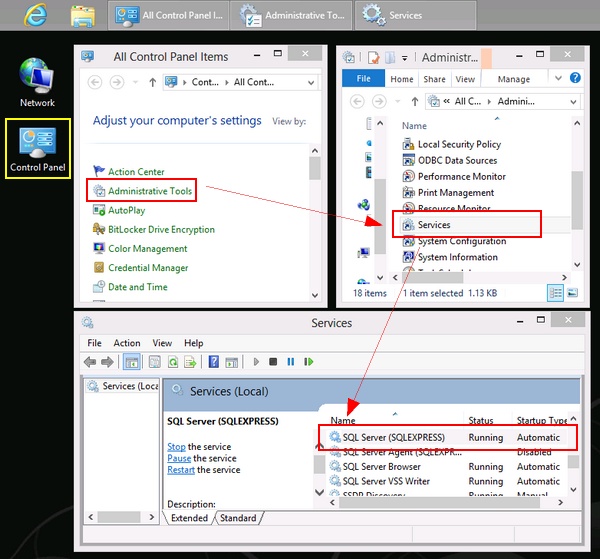Click Pause Service toolbar button
Image resolution: width=600 pixels, height=559 pixels.
coord(291,362)
